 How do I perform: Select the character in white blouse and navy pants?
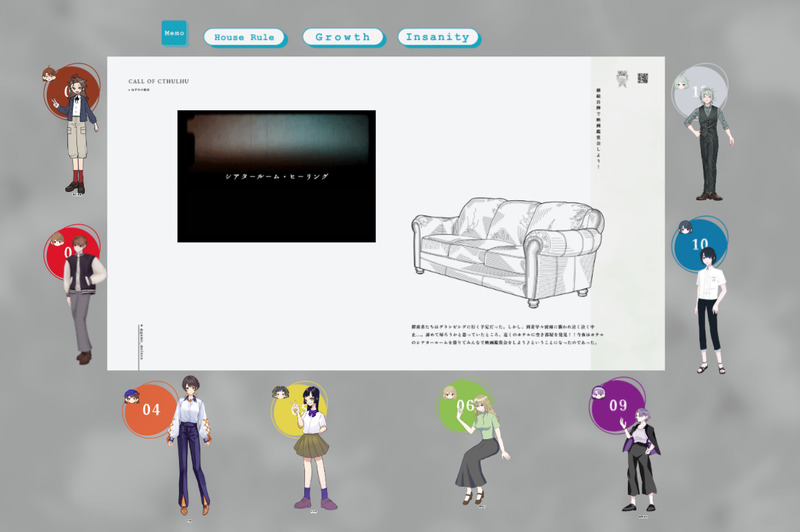(191, 445)
